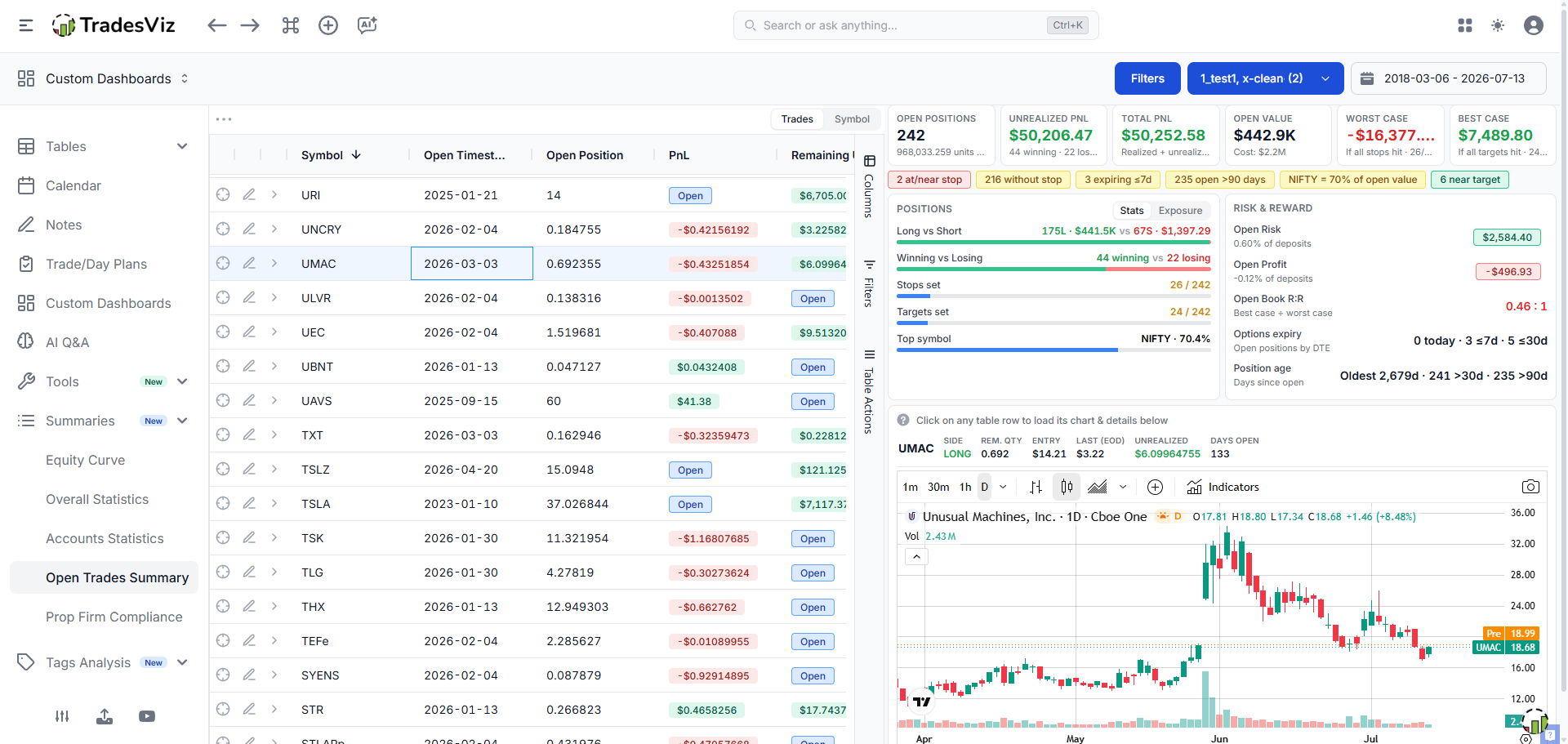Sort by the Symbol column header
Screen dimensions: 1568x744
(x=331, y=155)
